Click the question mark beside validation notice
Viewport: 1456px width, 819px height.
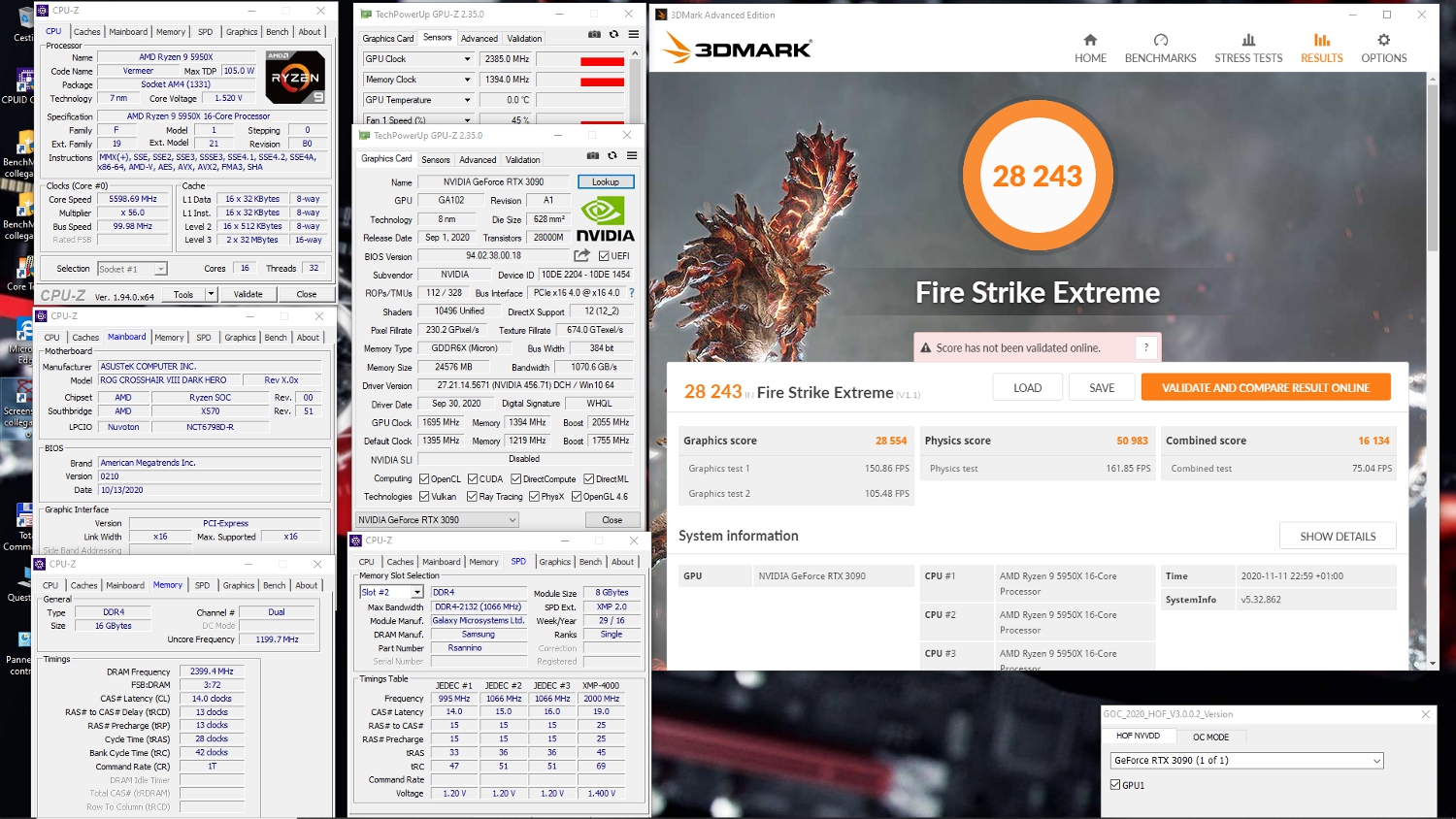tap(1146, 347)
